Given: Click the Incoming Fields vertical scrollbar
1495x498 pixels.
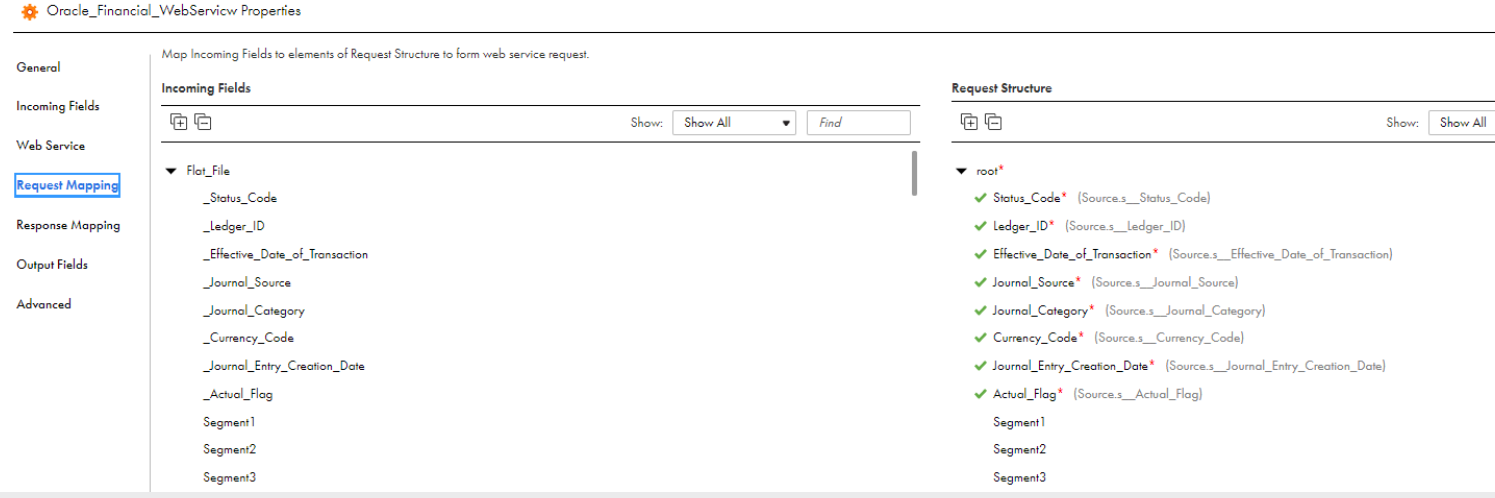Looking at the screenshot, I should [x=915, y=174].
